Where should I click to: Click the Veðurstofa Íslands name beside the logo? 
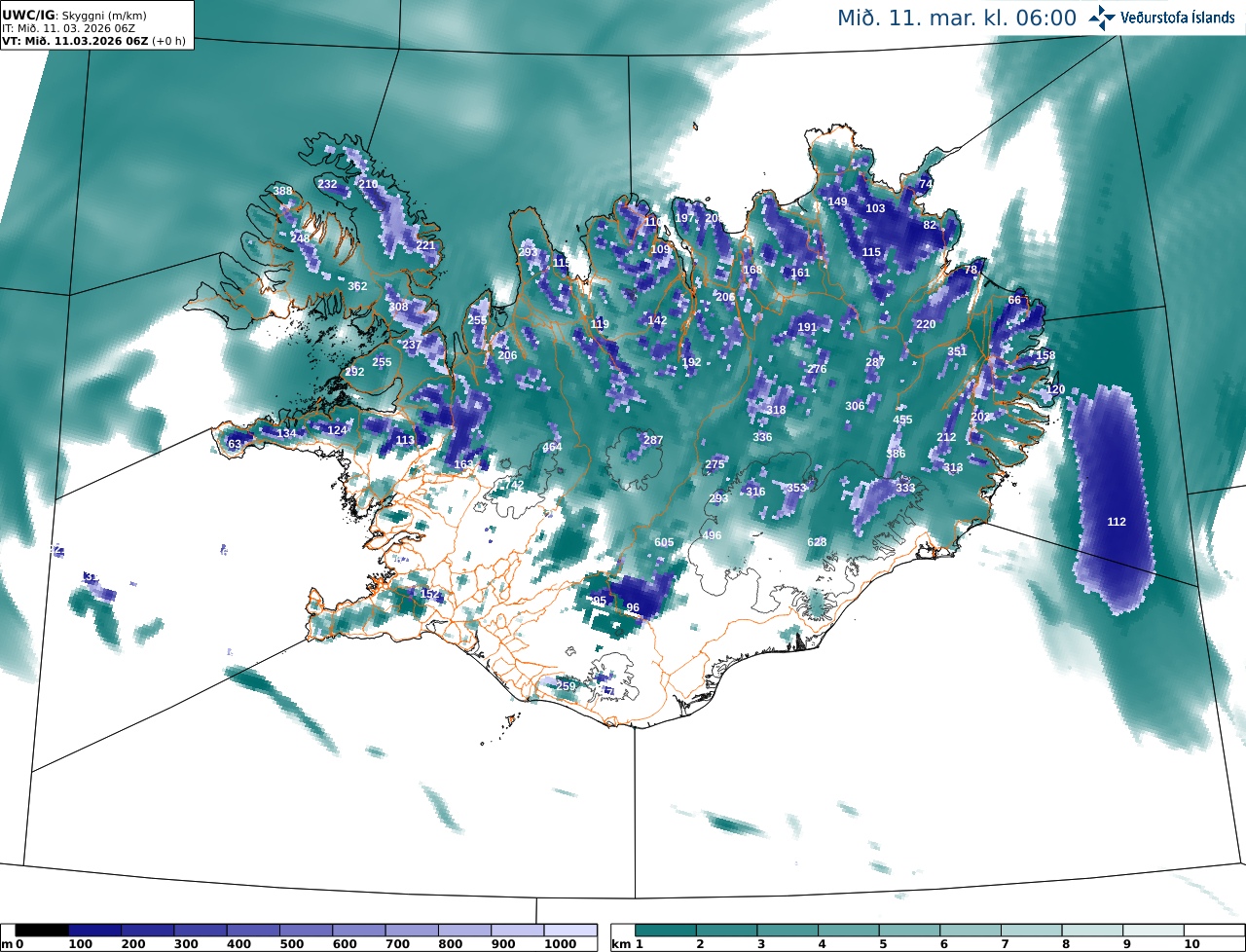1180,18
